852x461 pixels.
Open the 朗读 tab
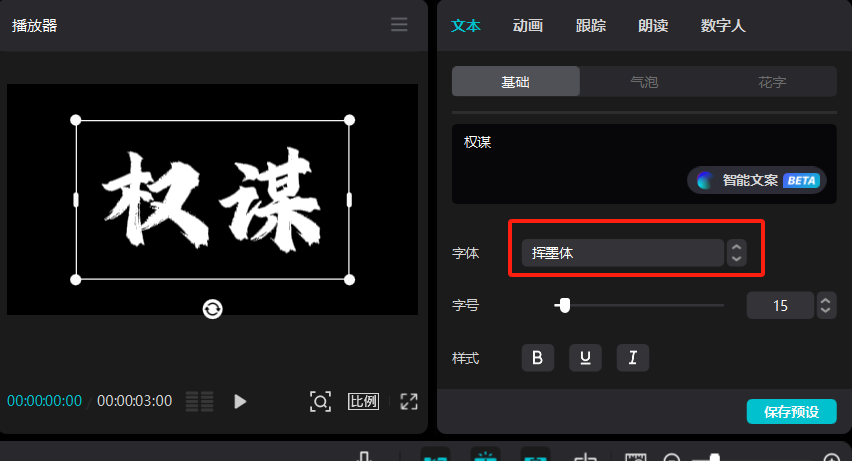653,26
